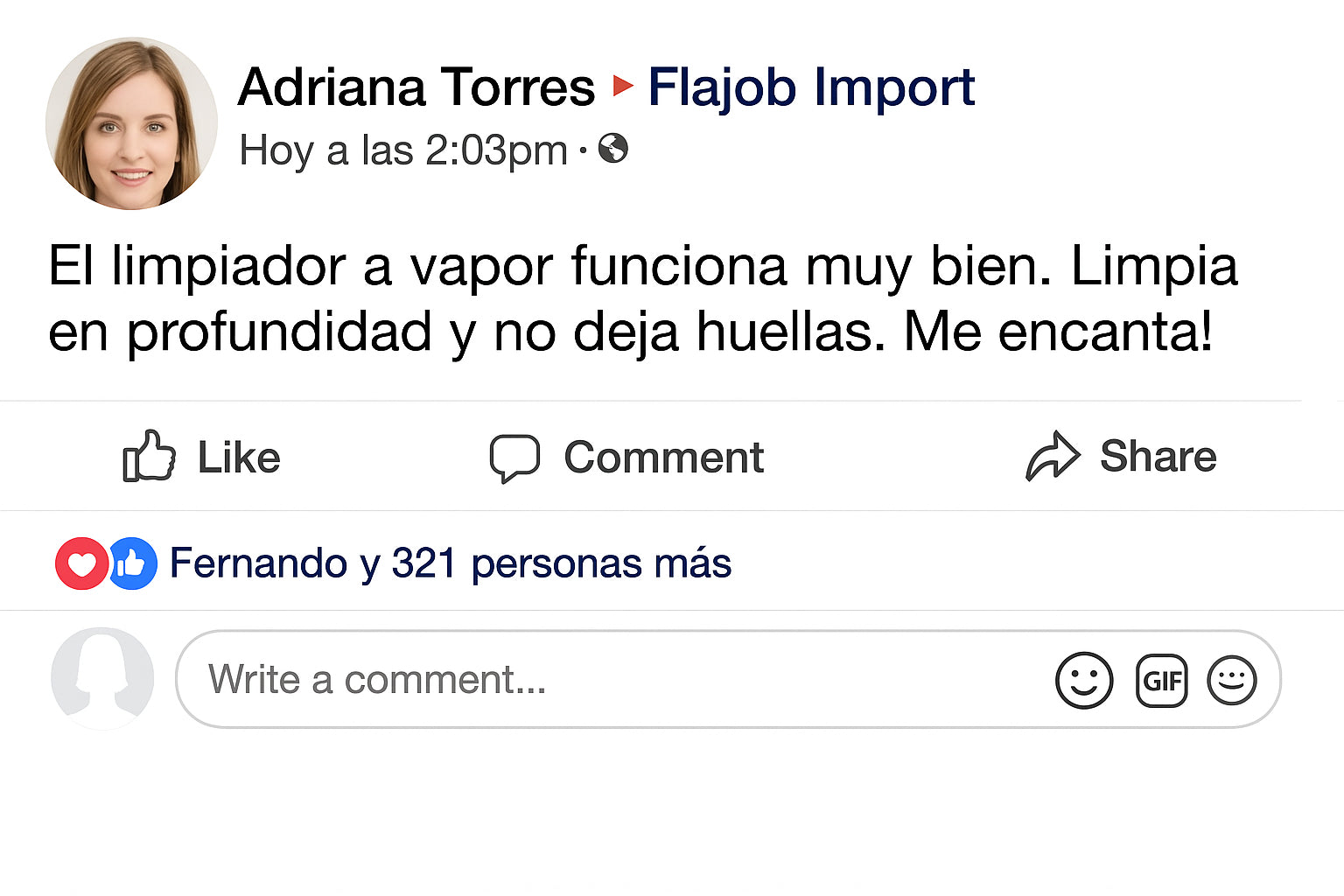Focus the "Write a comment..." field

click(x=612, y=680)
